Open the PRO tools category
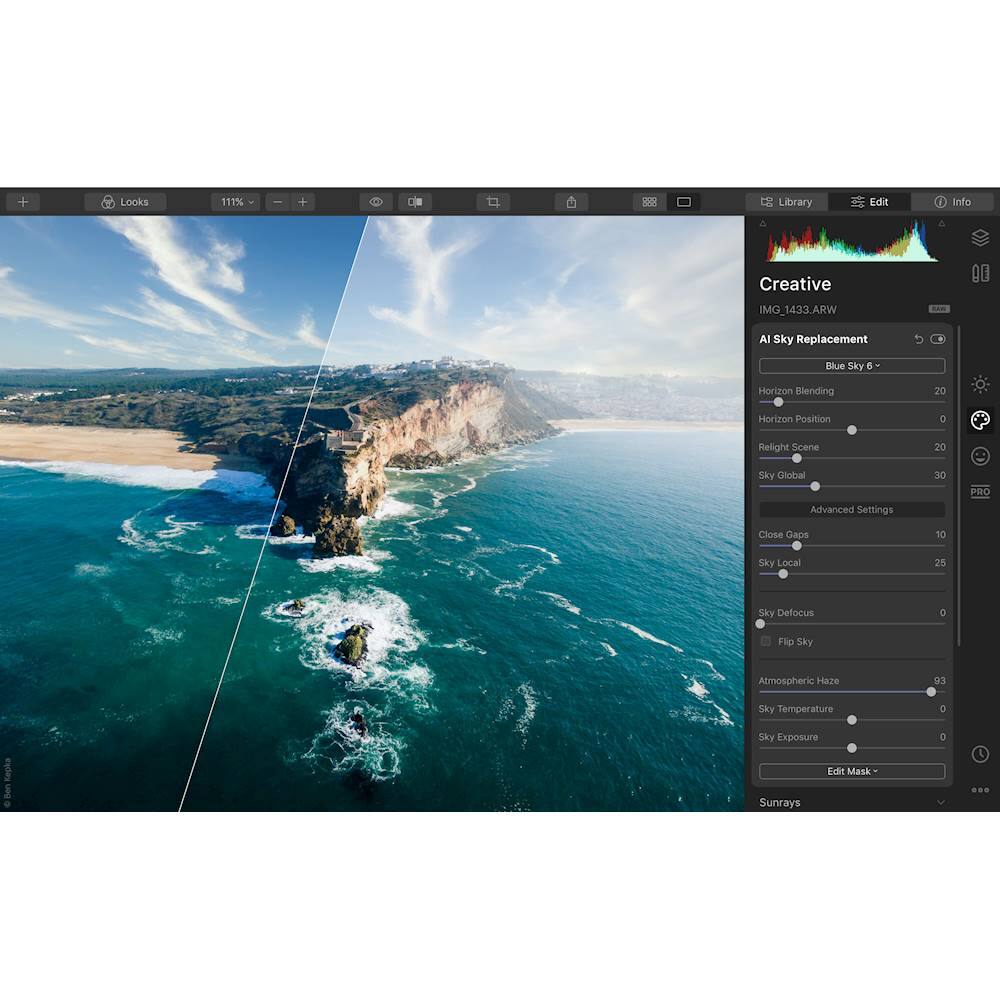The image size is (1000, 1000). [980, 492]
